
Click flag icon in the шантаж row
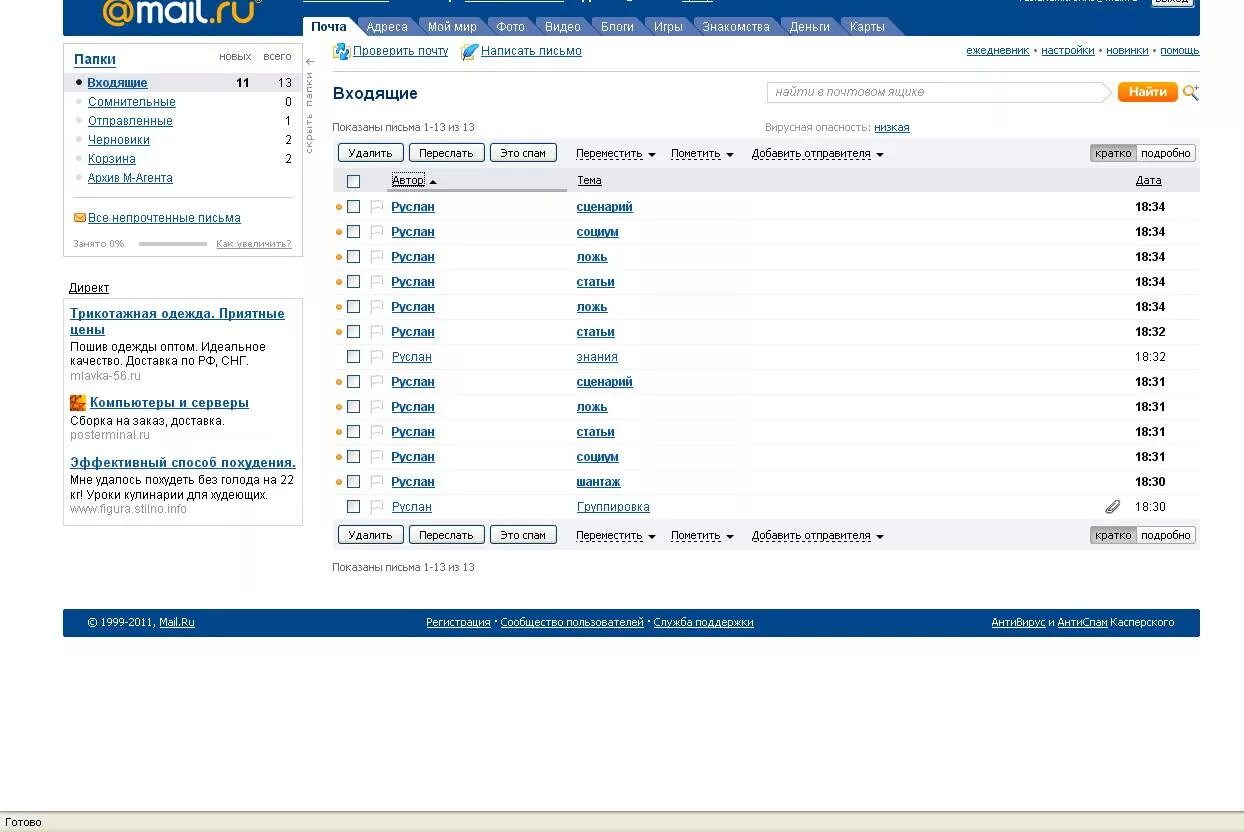377,482
